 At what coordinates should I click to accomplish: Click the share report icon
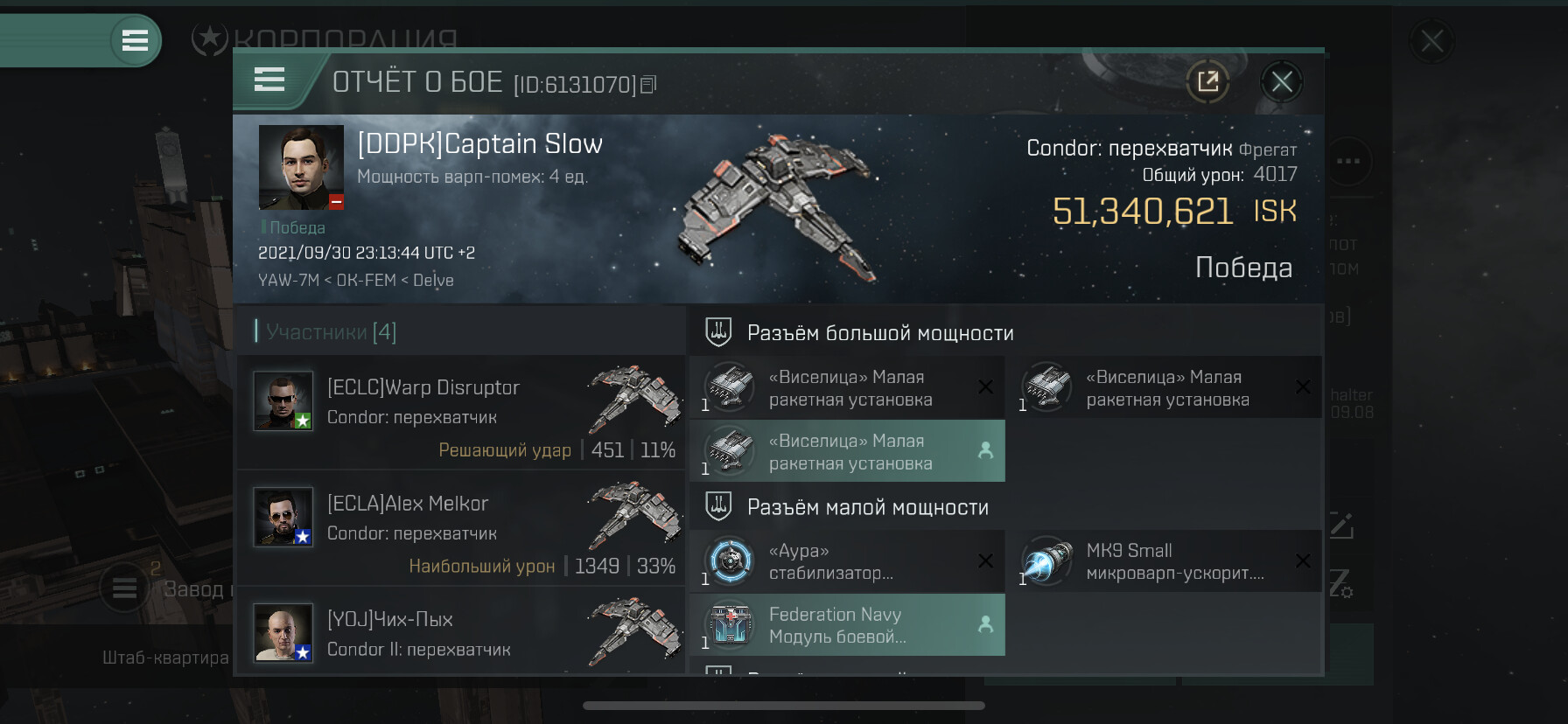[1207, 82]
